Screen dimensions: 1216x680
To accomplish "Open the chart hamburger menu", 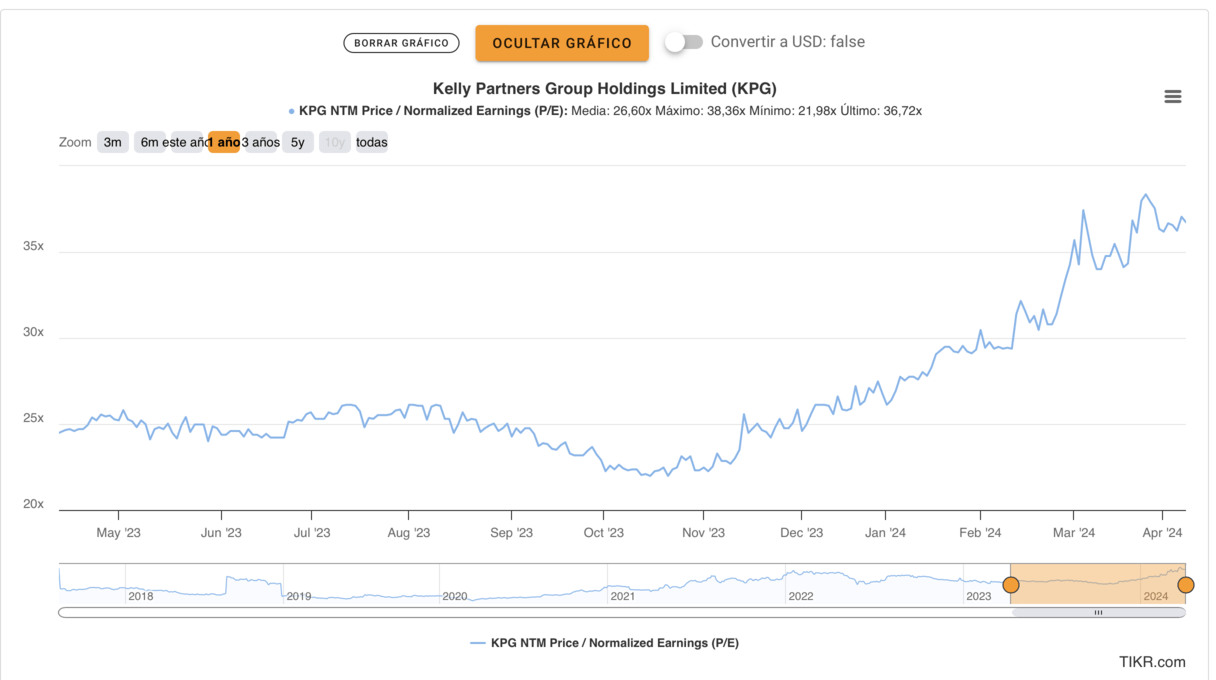I will (1173, 97).
